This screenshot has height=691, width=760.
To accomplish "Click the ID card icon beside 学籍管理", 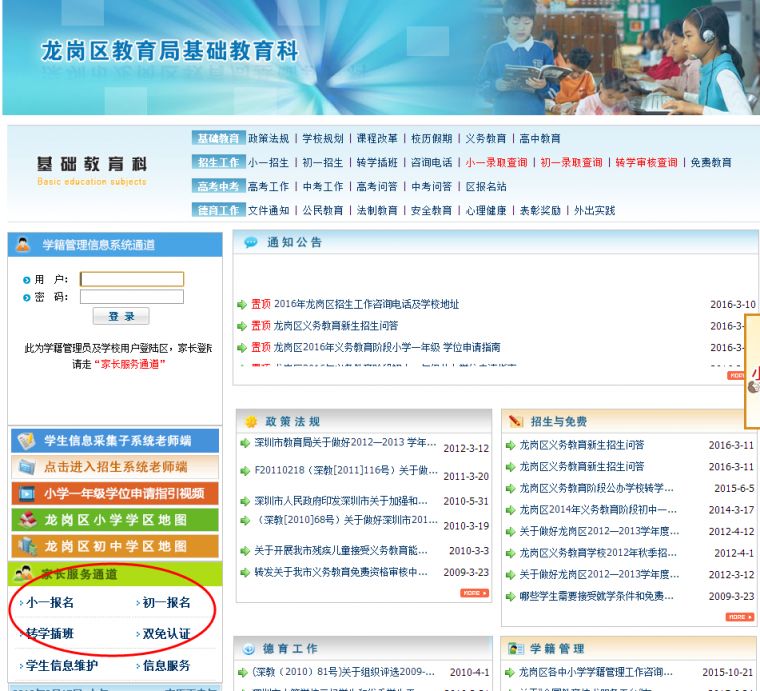I will tap(516, 649).
